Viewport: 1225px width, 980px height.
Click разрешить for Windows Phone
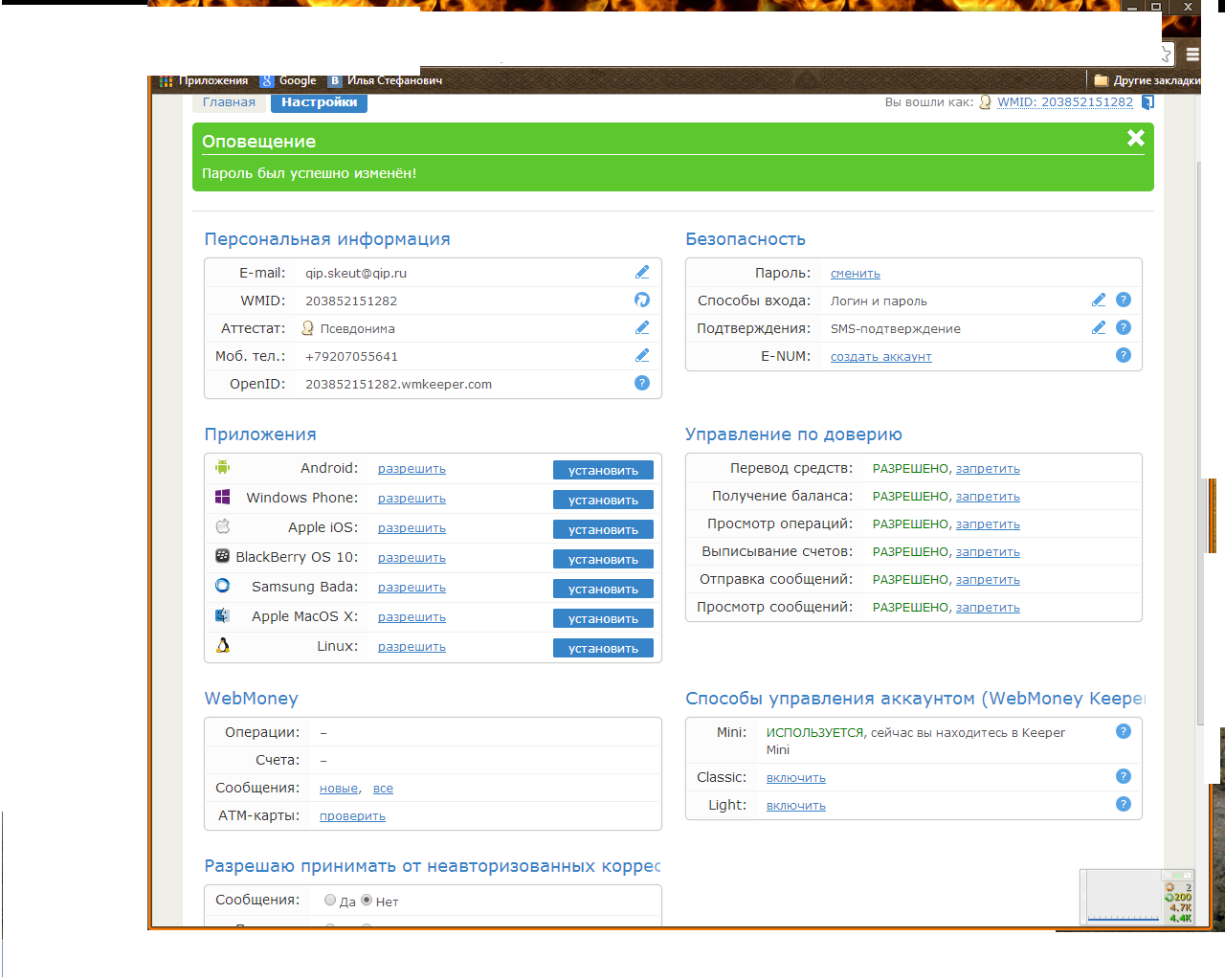[412, 499]
